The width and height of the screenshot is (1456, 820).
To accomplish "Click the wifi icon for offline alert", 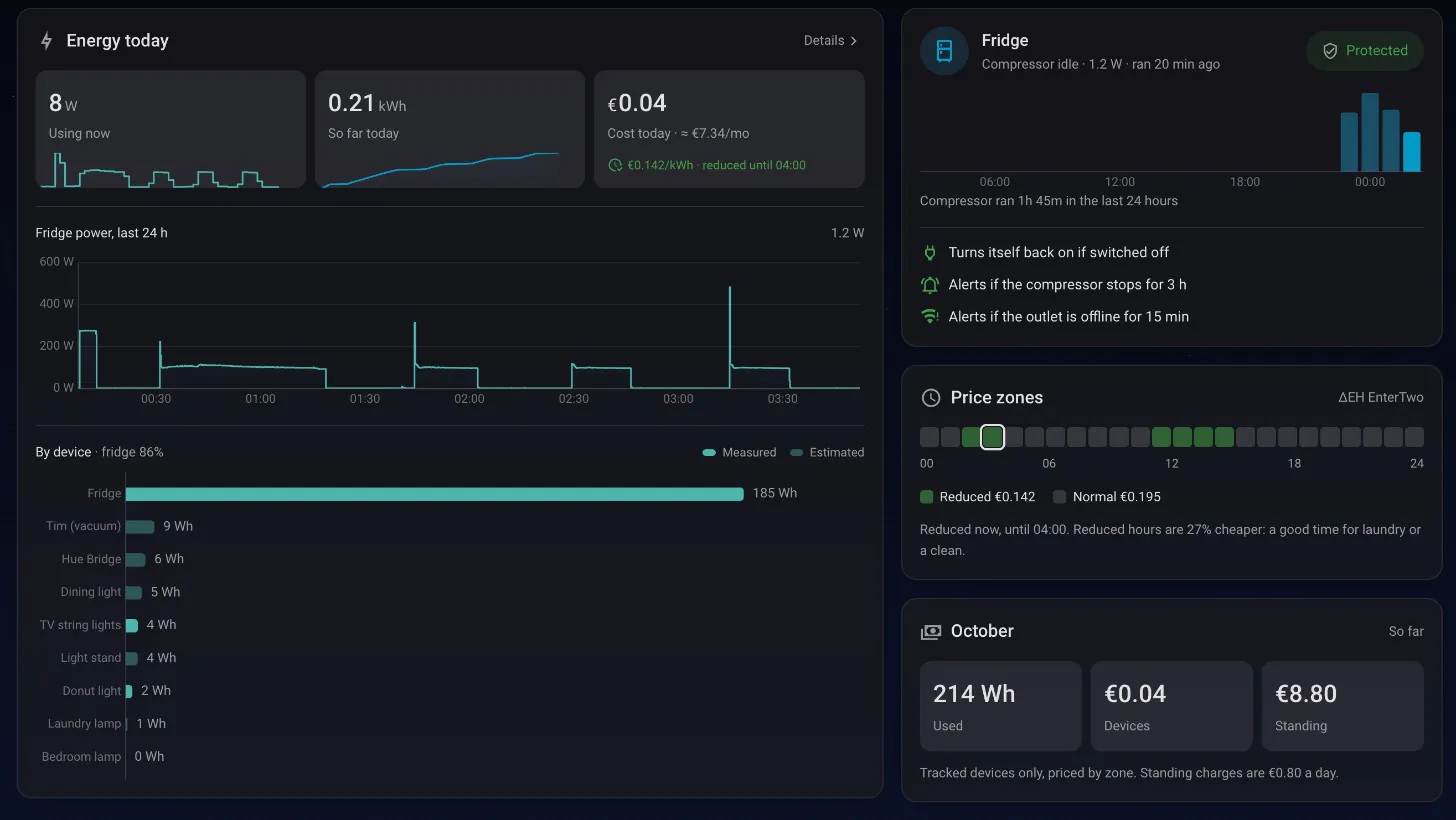I will tap(930, 317).
